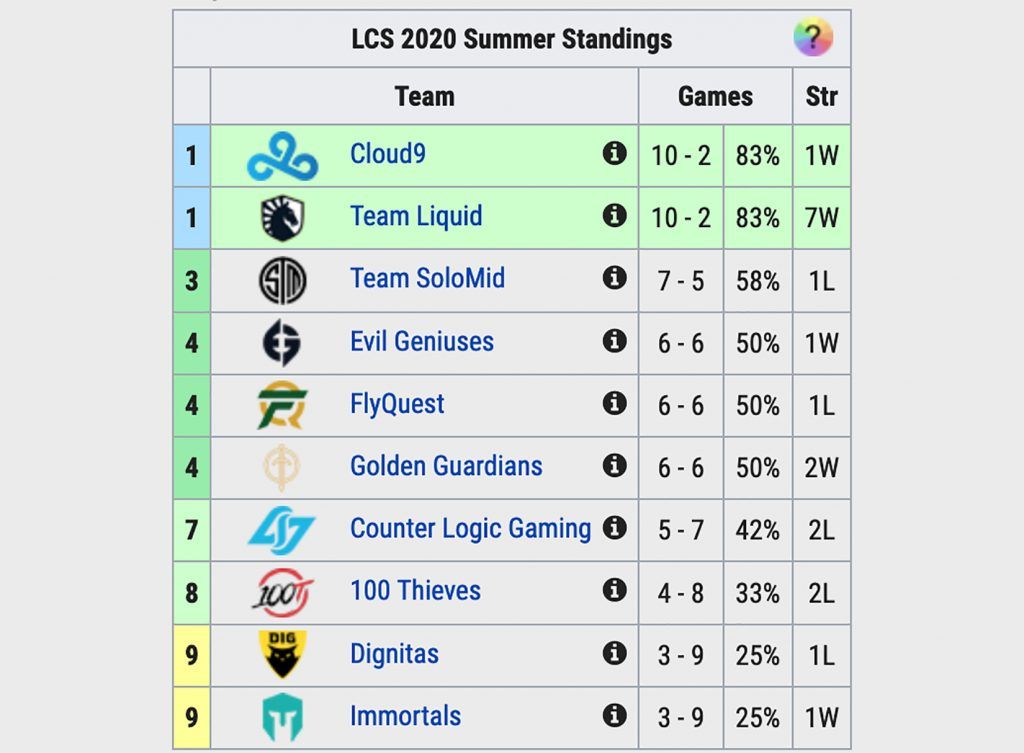
Task: Show info popup for Cloud9
Action: point(614,153)
